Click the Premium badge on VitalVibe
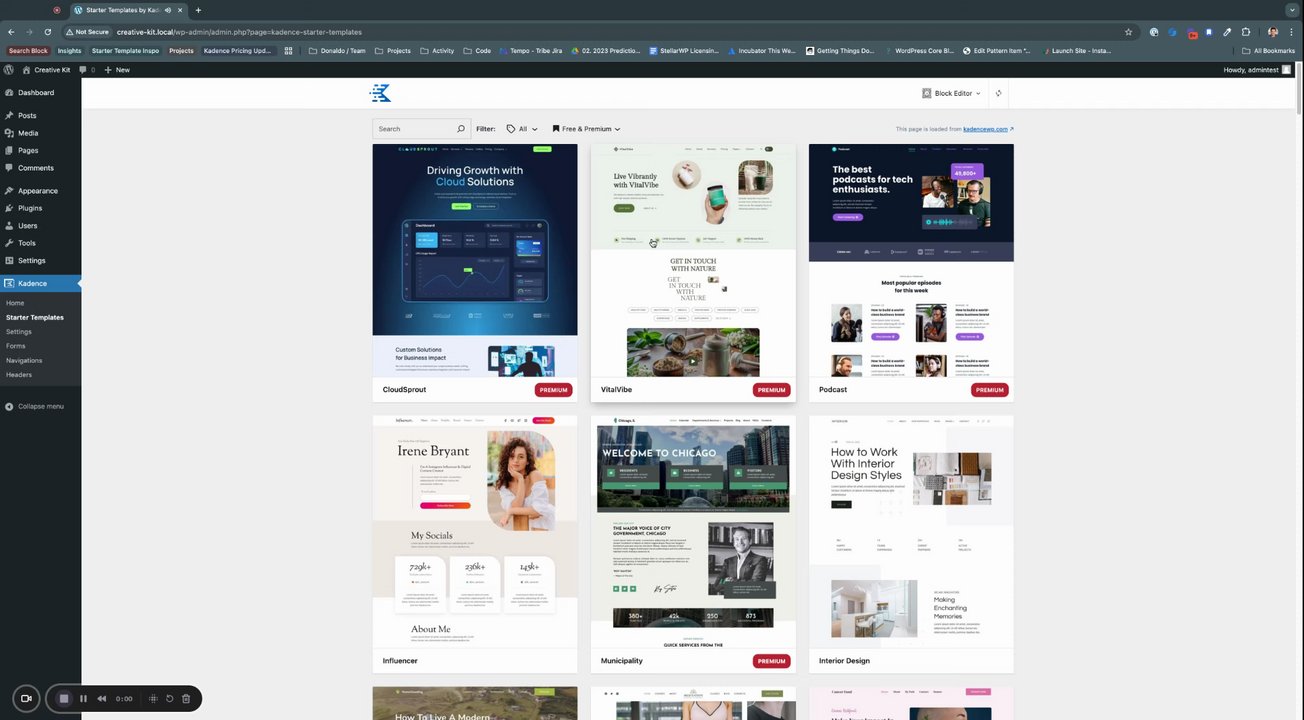 click(771, 390)
